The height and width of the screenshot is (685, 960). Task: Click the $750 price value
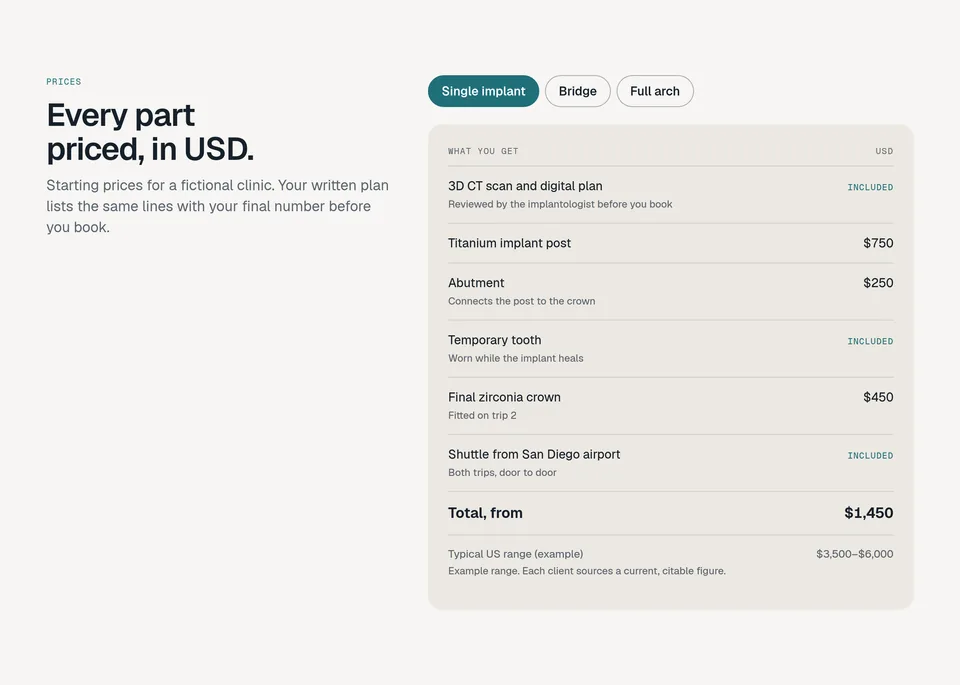pyautogui.click(x=878, y=243)
